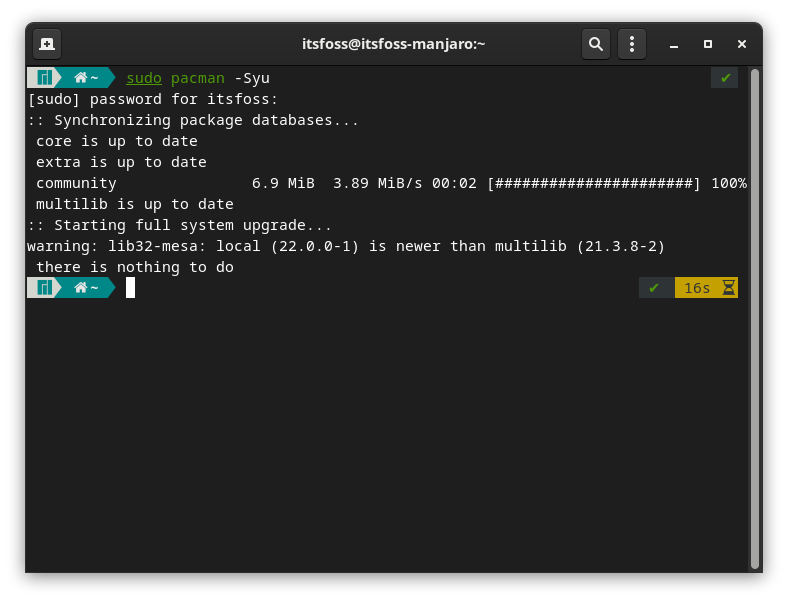Click the vertical scrollbar of the terminal
The height and width of the screenshot is (601, 788).
[x=755, y=300]
